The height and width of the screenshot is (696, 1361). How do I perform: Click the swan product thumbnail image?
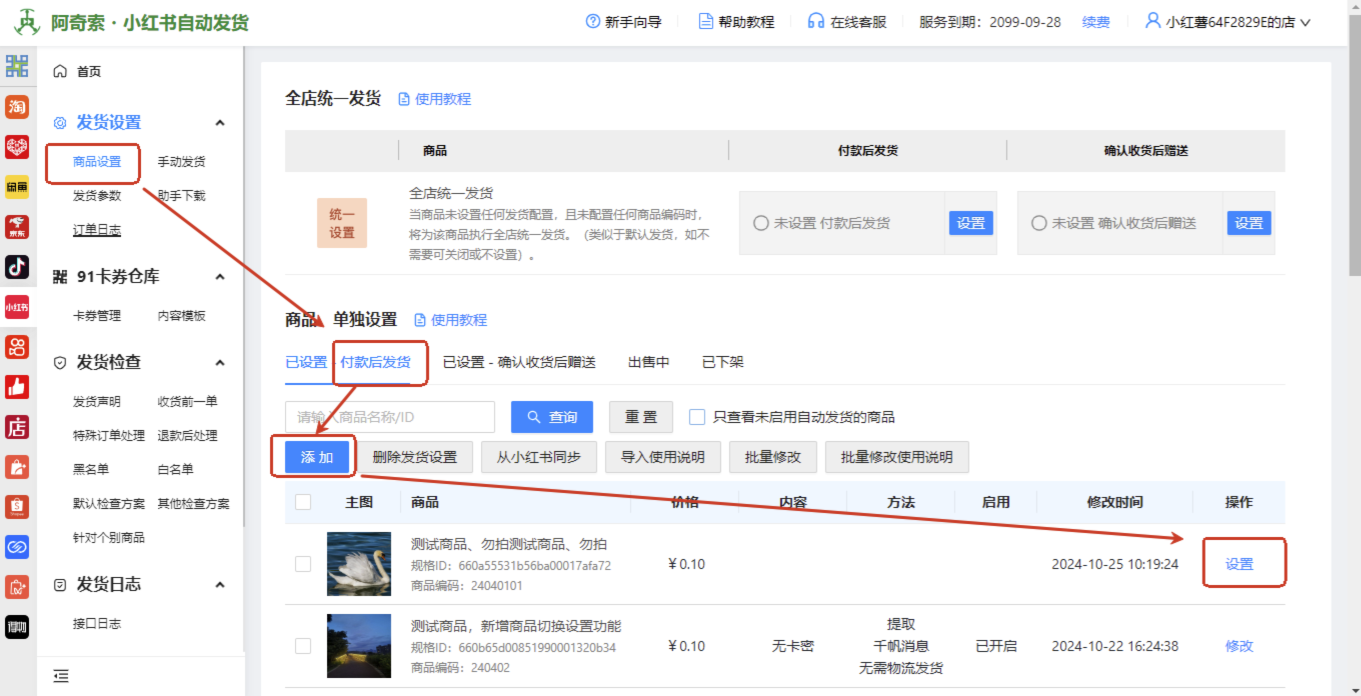pyautogui.click(x=359, y=564)
